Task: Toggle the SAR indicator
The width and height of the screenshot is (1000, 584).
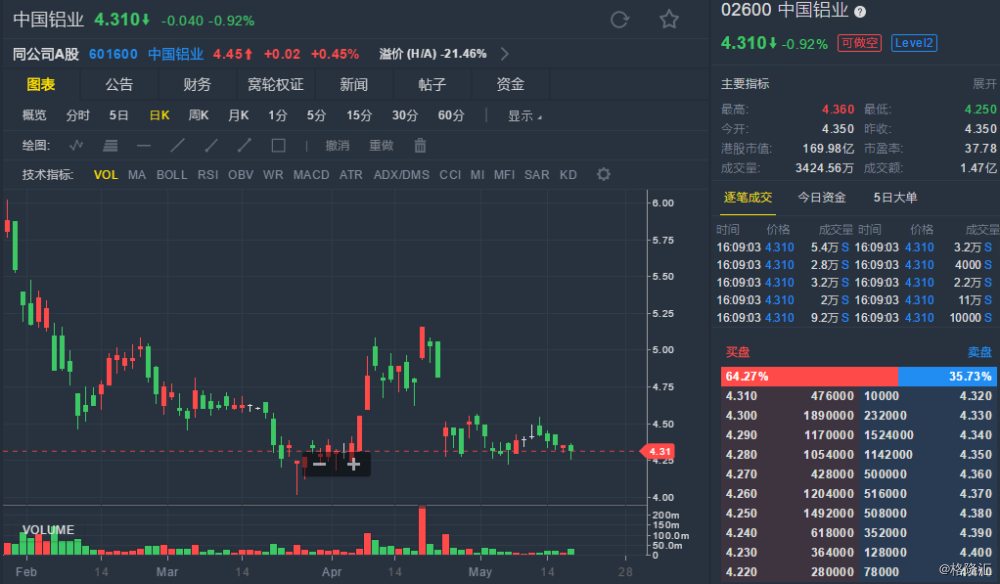Action: (x=536, y=175)
